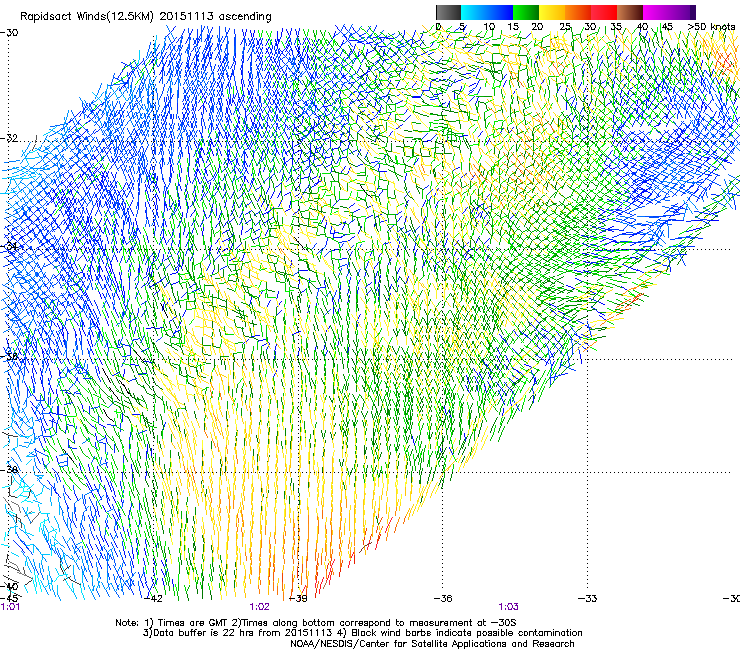Image resolution: width=740 pixels, height=650 pixels.
Task: Click the cyan segment of the speed color bar
Action: pos(474,12)
